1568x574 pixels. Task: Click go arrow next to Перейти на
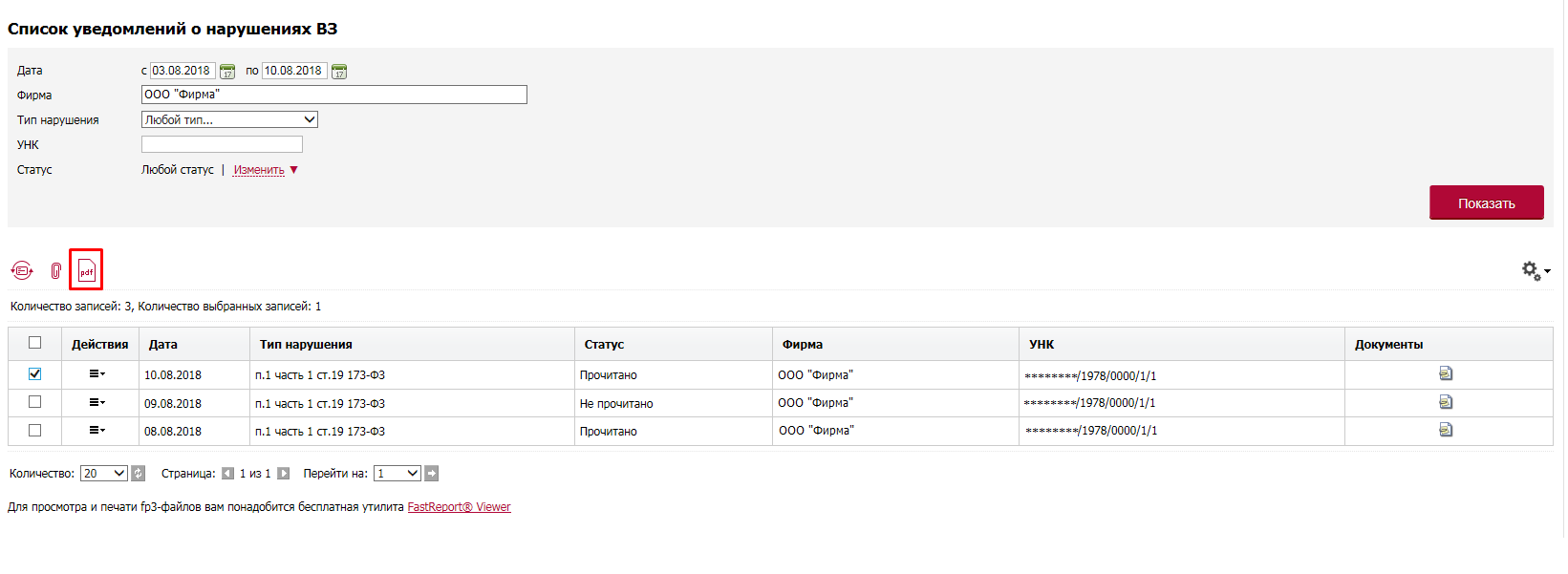pos(432,474)
